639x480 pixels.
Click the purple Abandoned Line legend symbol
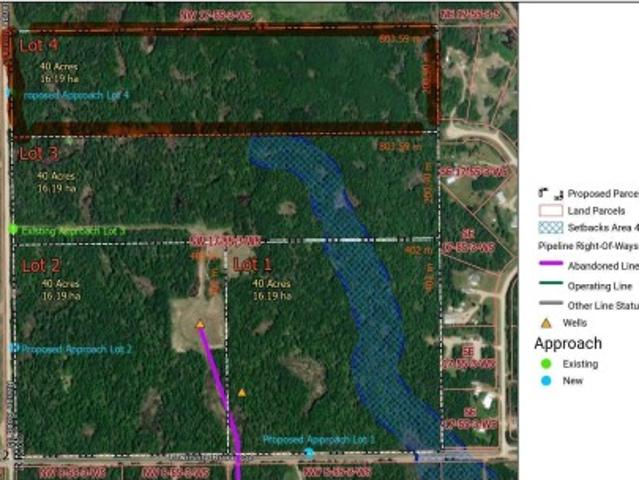(x=550, y=265)
